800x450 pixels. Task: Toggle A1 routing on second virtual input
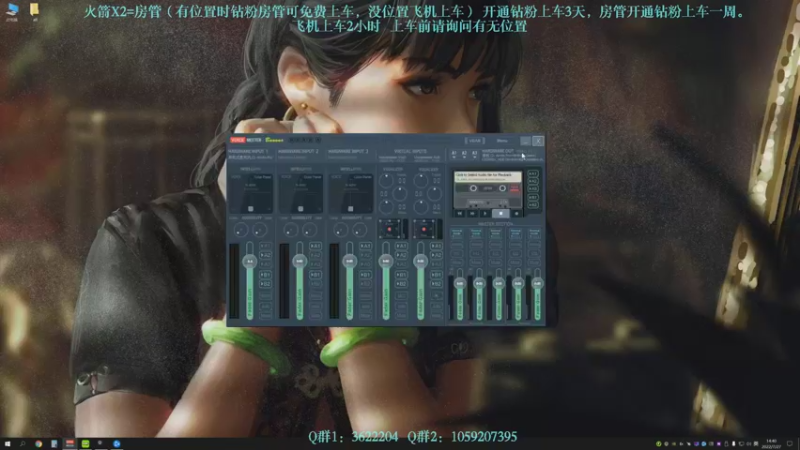coord(436,246)
